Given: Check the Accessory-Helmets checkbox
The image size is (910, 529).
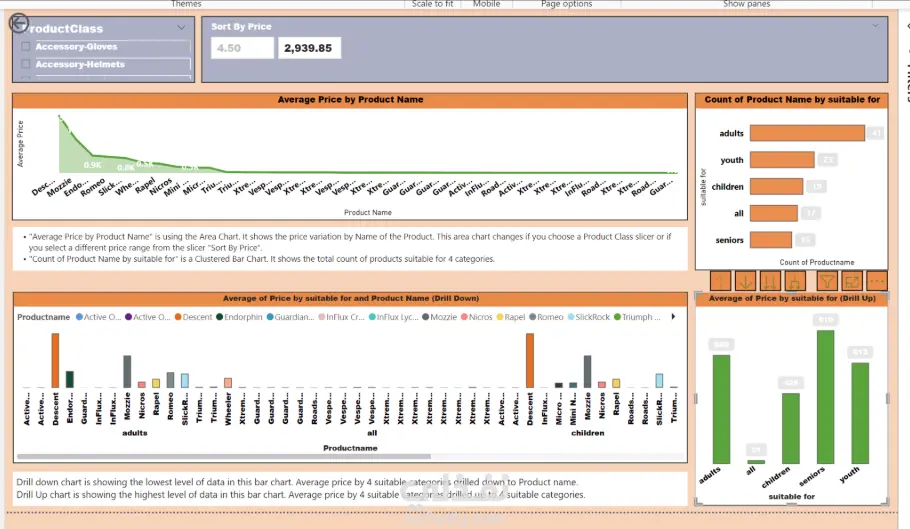Looking at the screenshot, I should (26, 64).
